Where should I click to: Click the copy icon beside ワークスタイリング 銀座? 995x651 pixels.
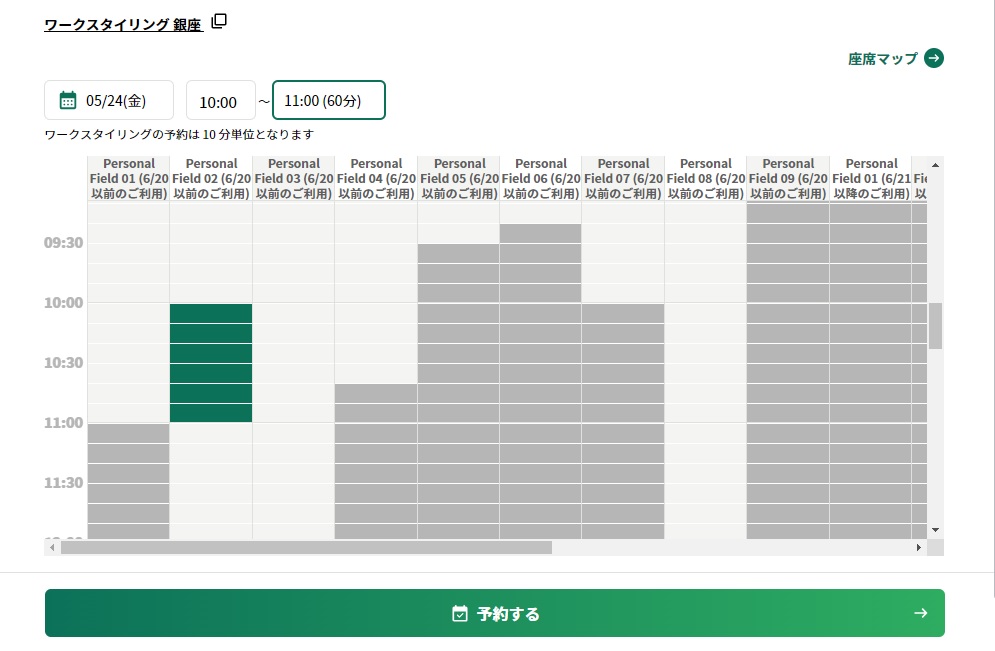219,21
